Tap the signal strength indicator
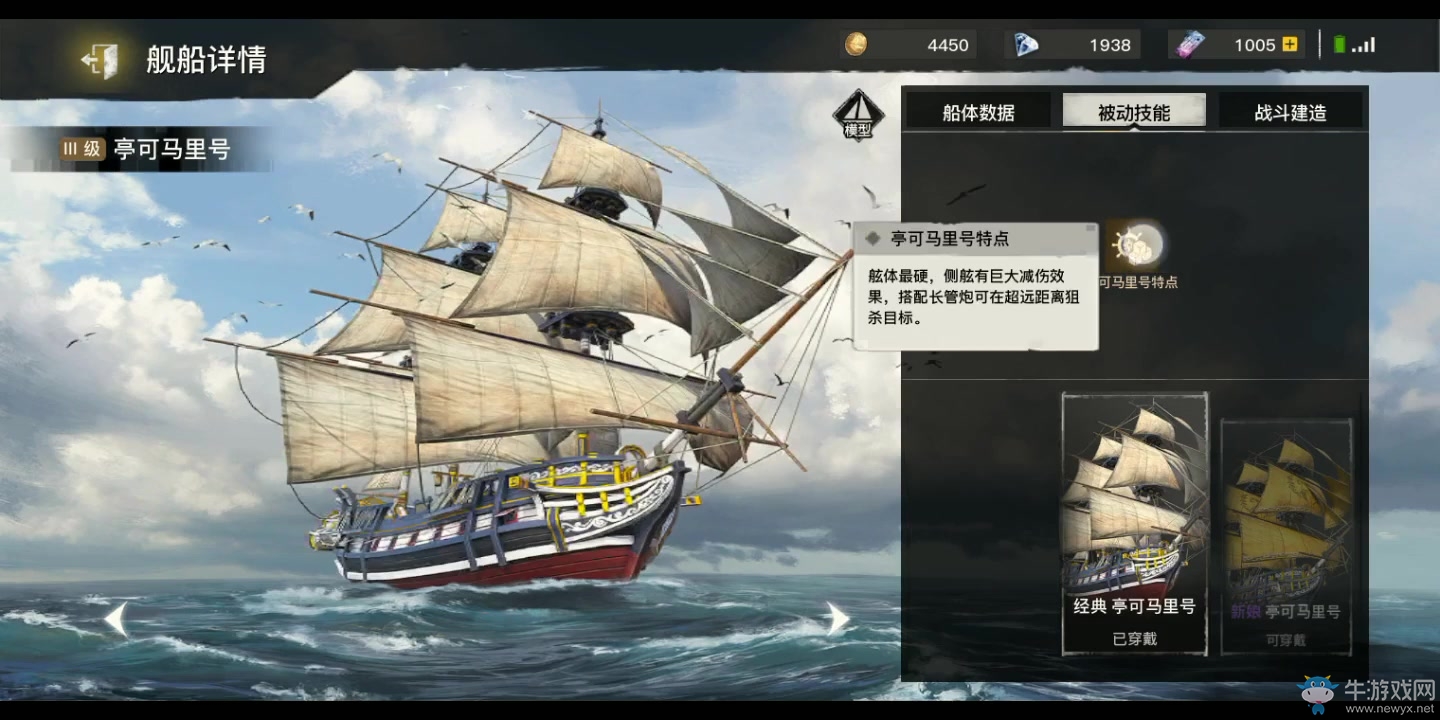Viewport: 1440px width, 720px height. (1364, 45)
